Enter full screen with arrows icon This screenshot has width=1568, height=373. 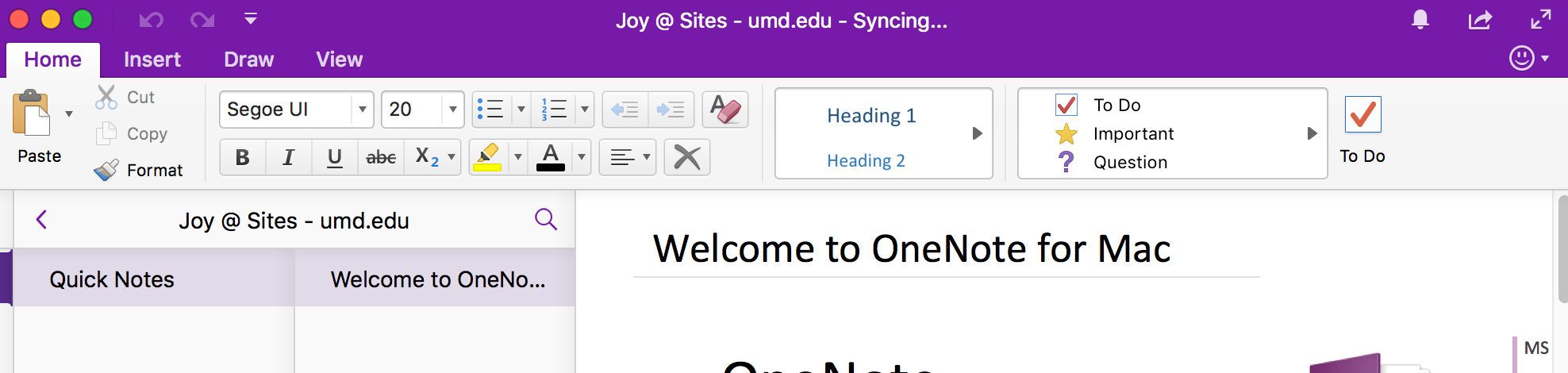(1541, 19)
